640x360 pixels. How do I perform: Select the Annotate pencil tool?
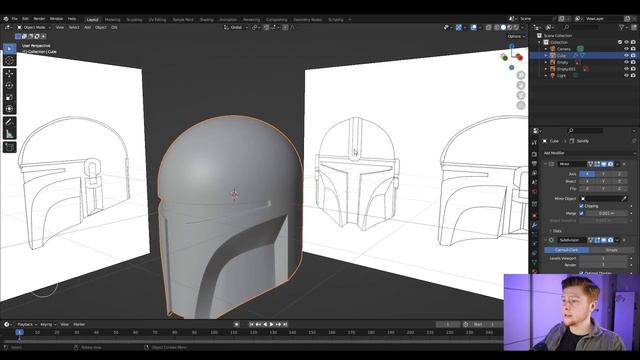click(9, 122)
